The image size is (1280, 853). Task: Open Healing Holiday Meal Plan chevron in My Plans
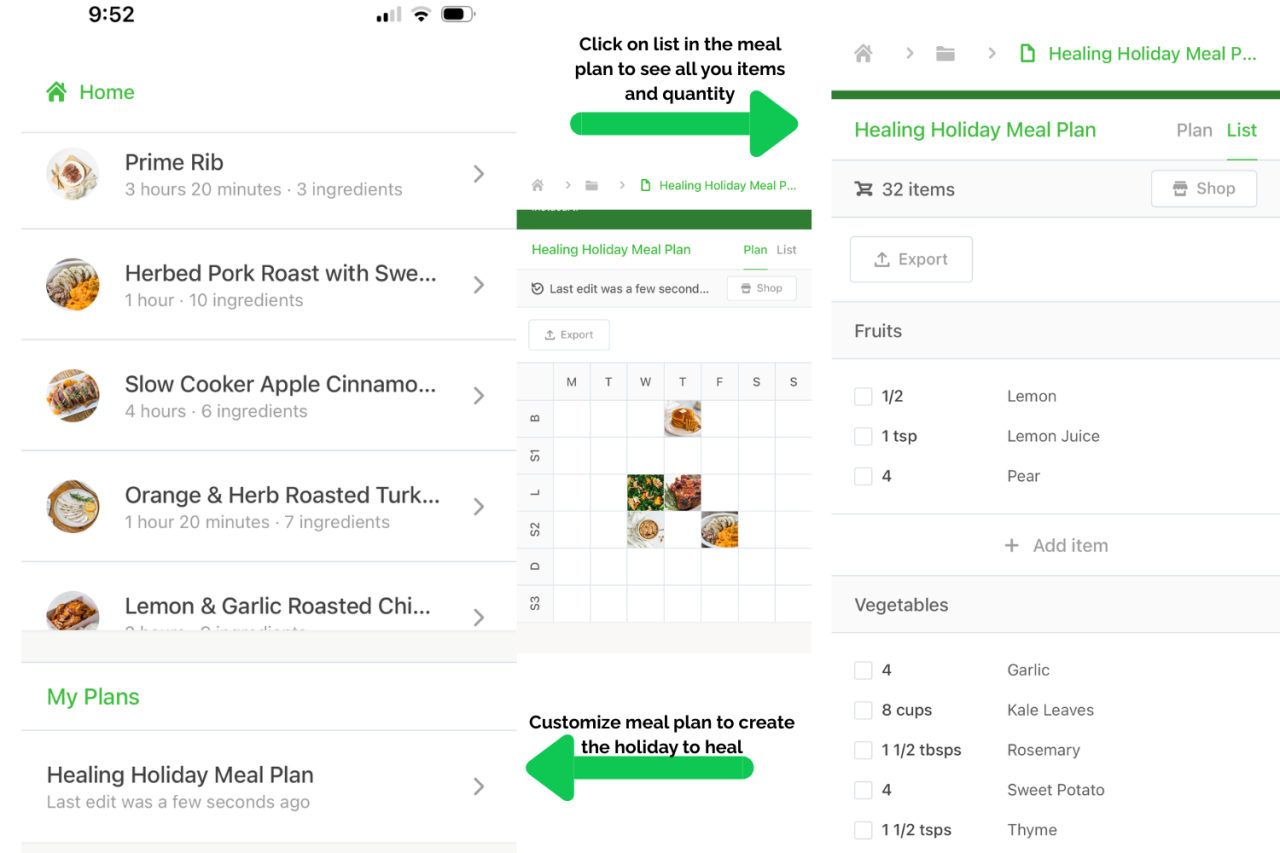(x=479, y=787)
